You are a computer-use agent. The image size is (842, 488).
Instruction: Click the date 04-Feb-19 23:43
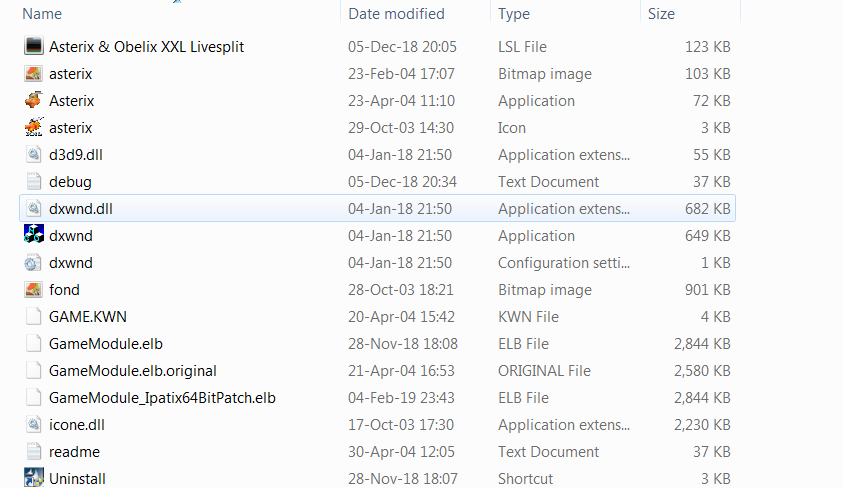(401, 398)
